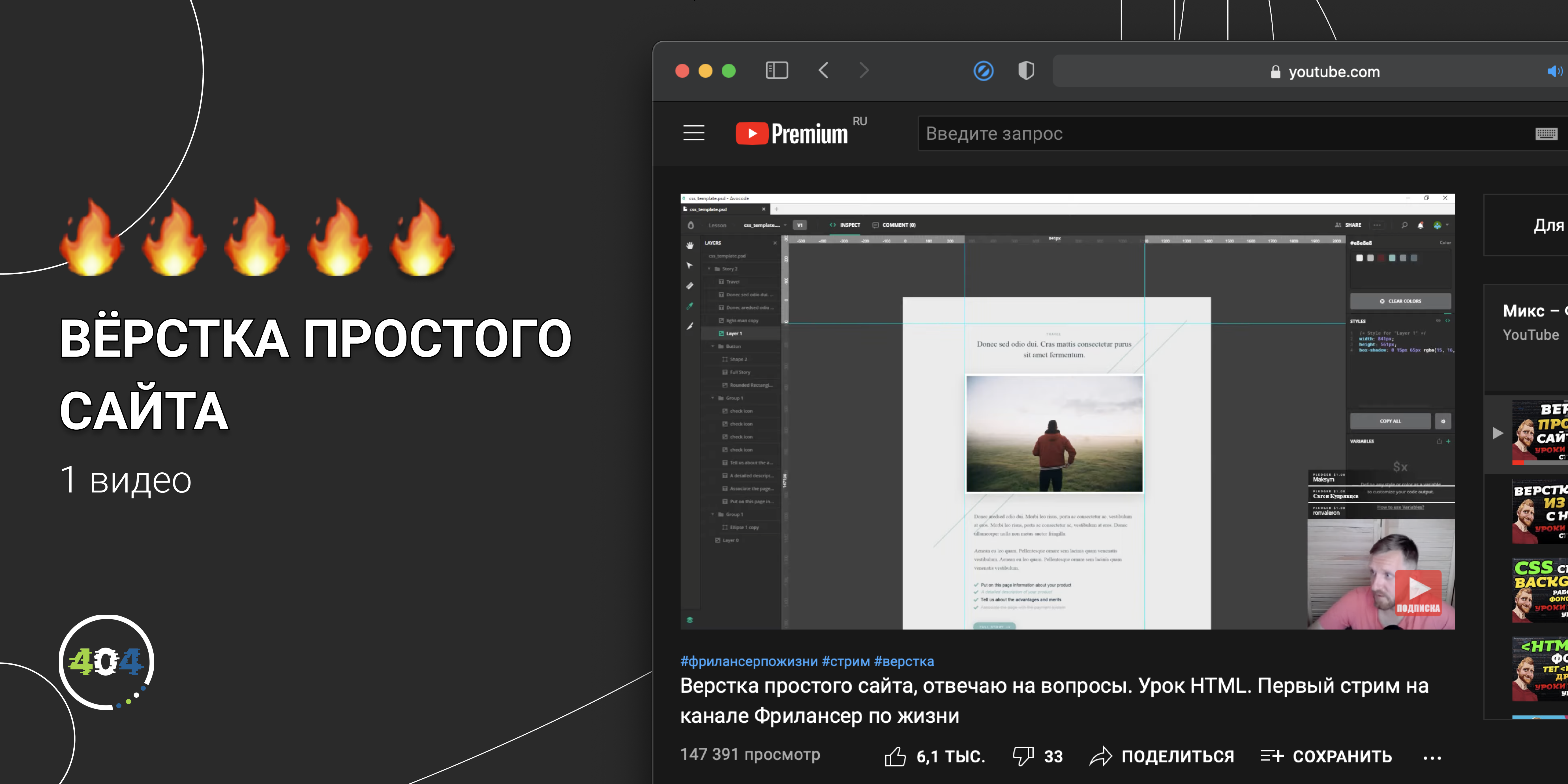
Task: Open code settings gear beside COPY ALL
Action: 1443,421
